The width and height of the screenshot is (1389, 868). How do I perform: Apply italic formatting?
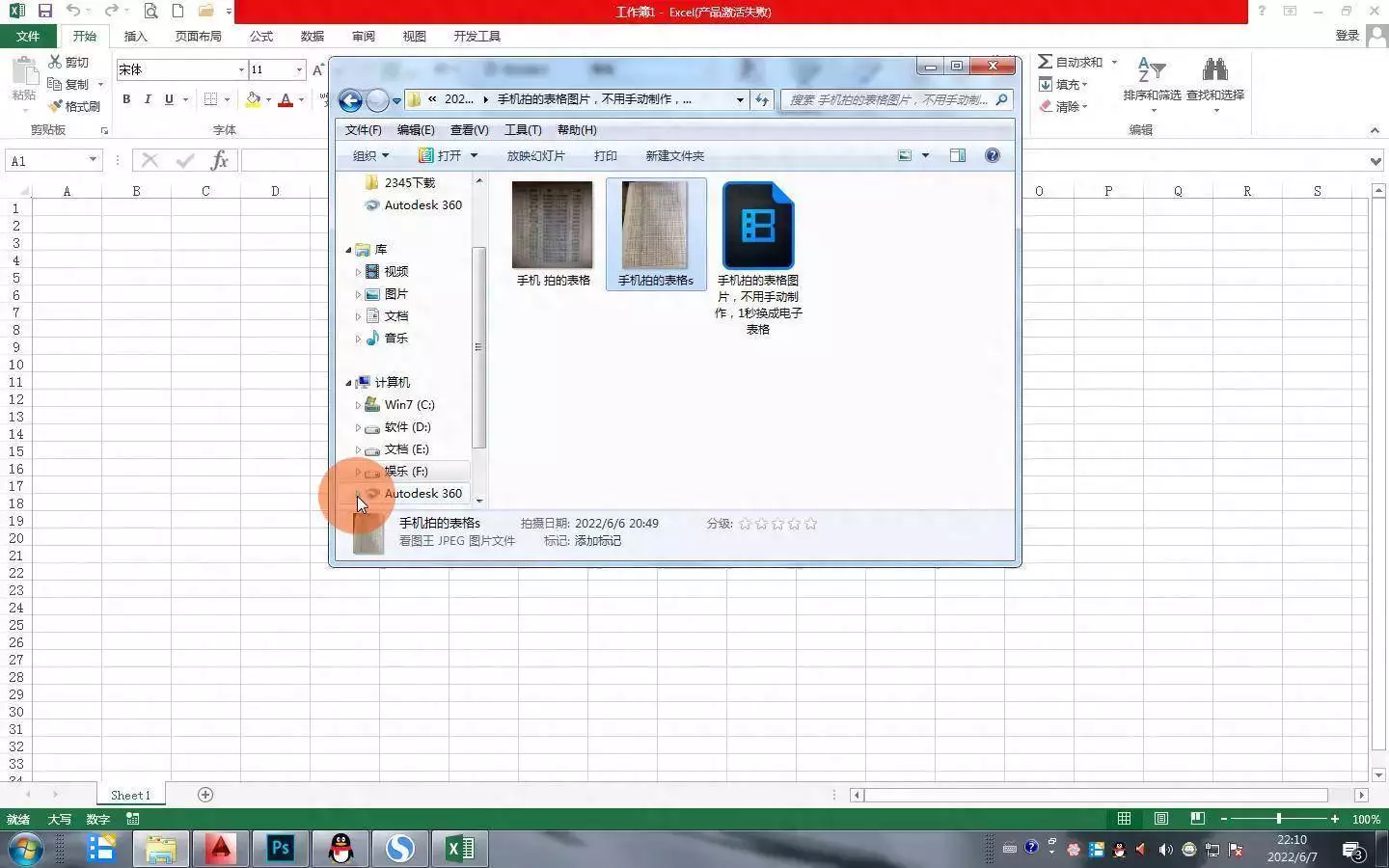pyautogui.click(x=148, y=99)
